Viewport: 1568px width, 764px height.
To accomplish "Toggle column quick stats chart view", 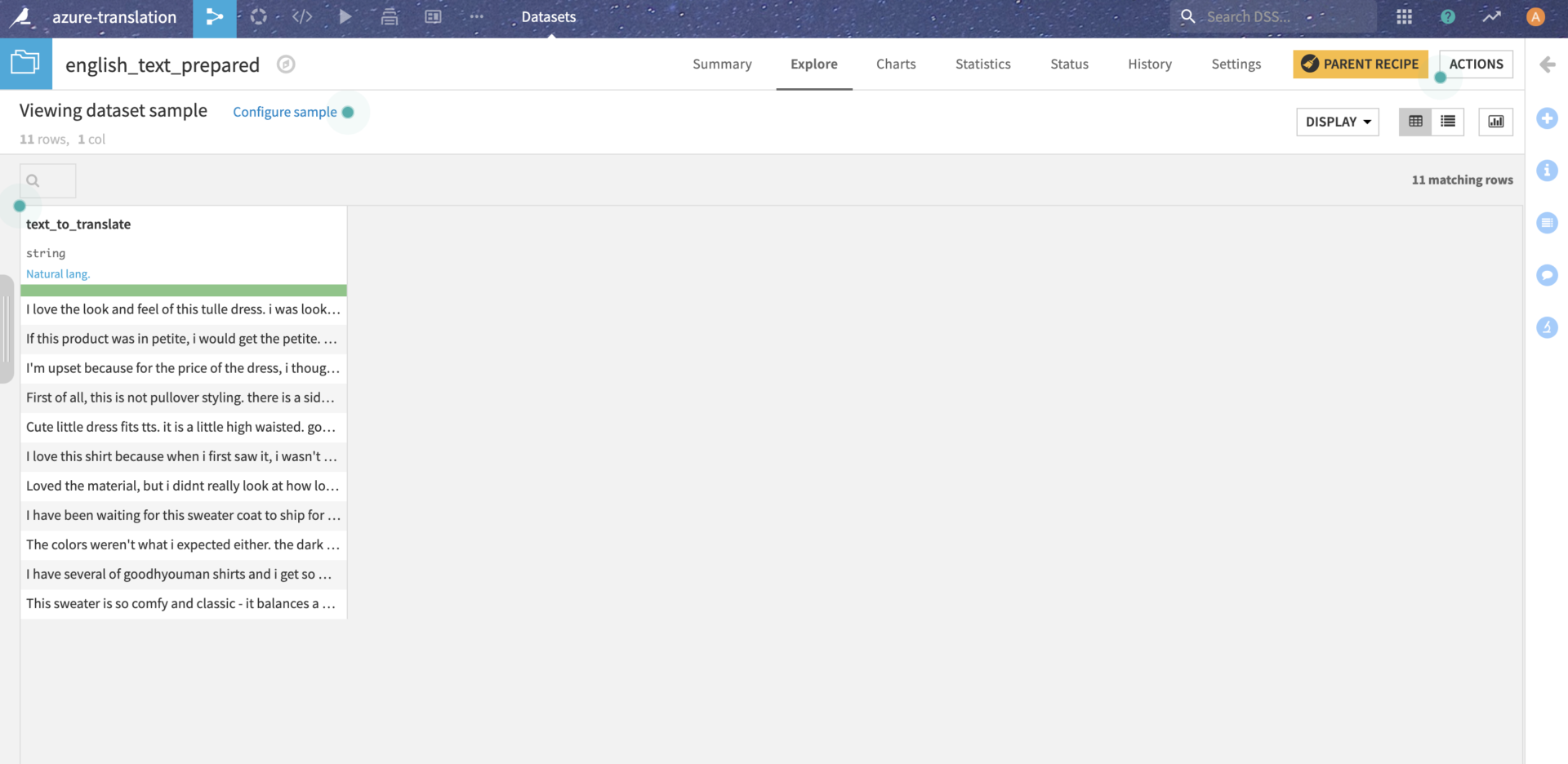I will tap(1495, 122).
